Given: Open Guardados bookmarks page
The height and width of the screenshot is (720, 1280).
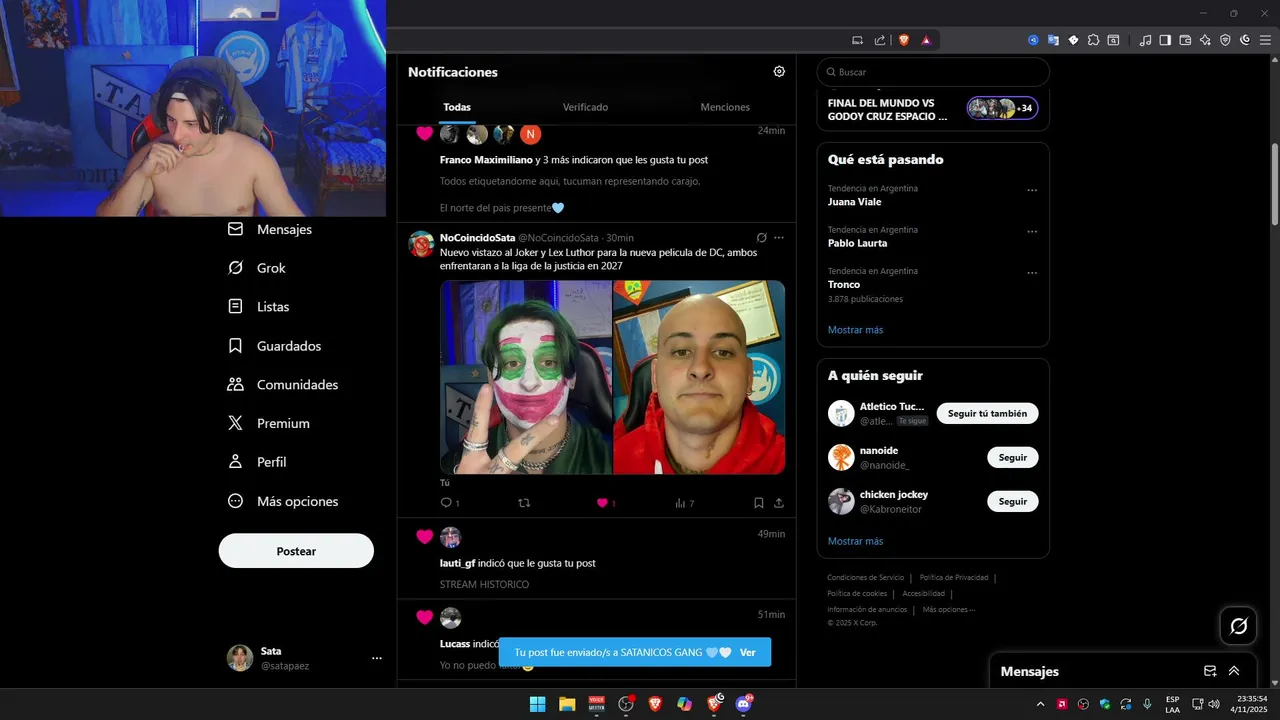Looking at the screenshot, I should tap(275, 346).
